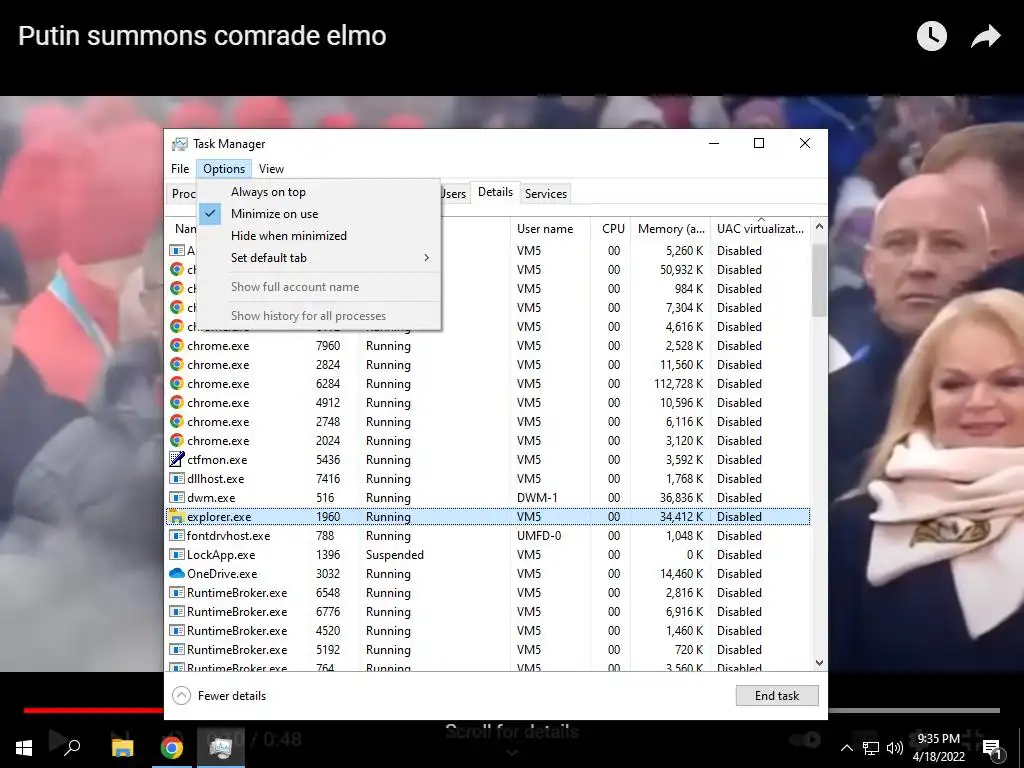Screen dimensions: 1024x768
Task: Click the 112,728 K memory value
Action: 679,383
